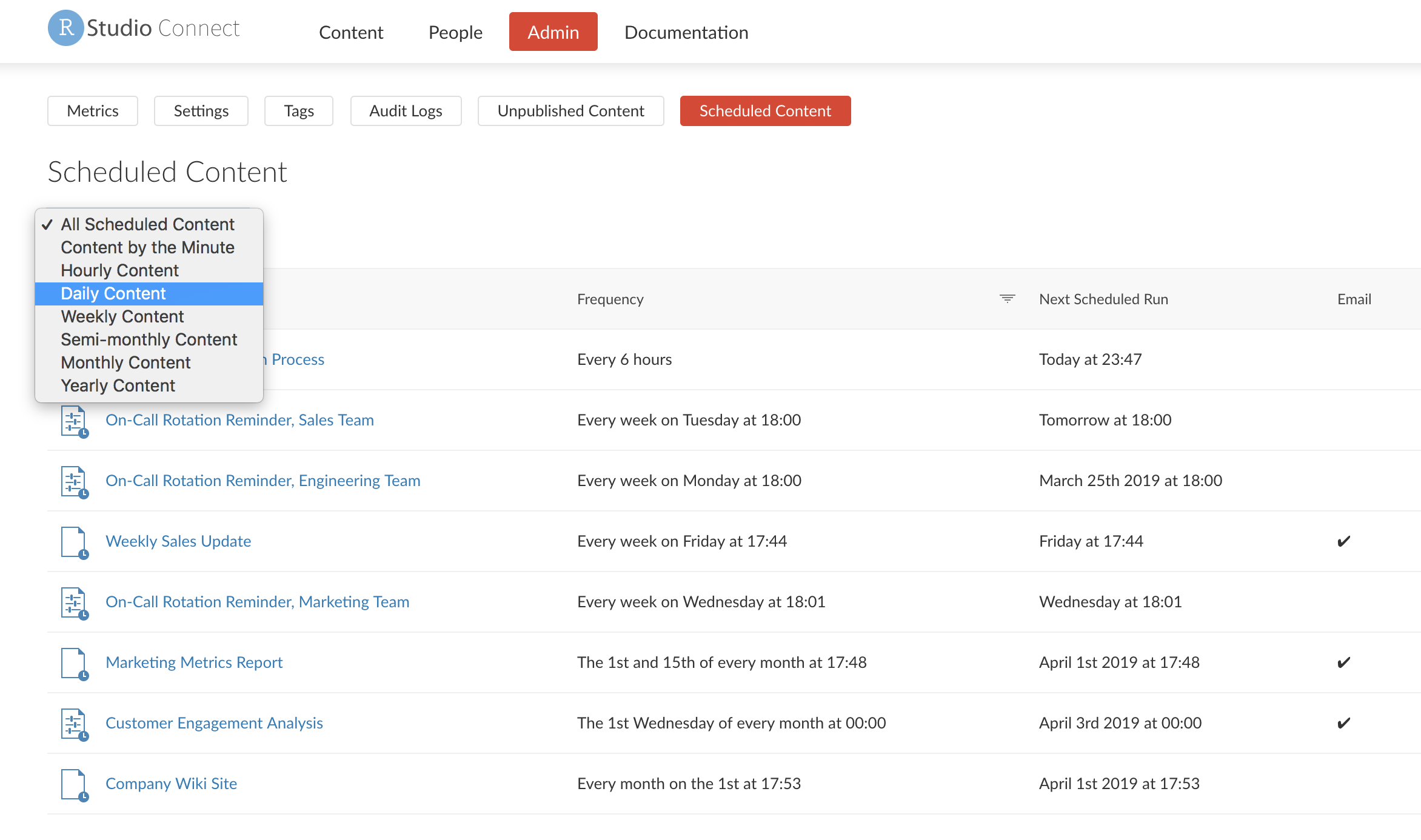Switch to the Admin tab
Image resolution: width=1421 pixels, height=840 pixels.
coord(552,32)
